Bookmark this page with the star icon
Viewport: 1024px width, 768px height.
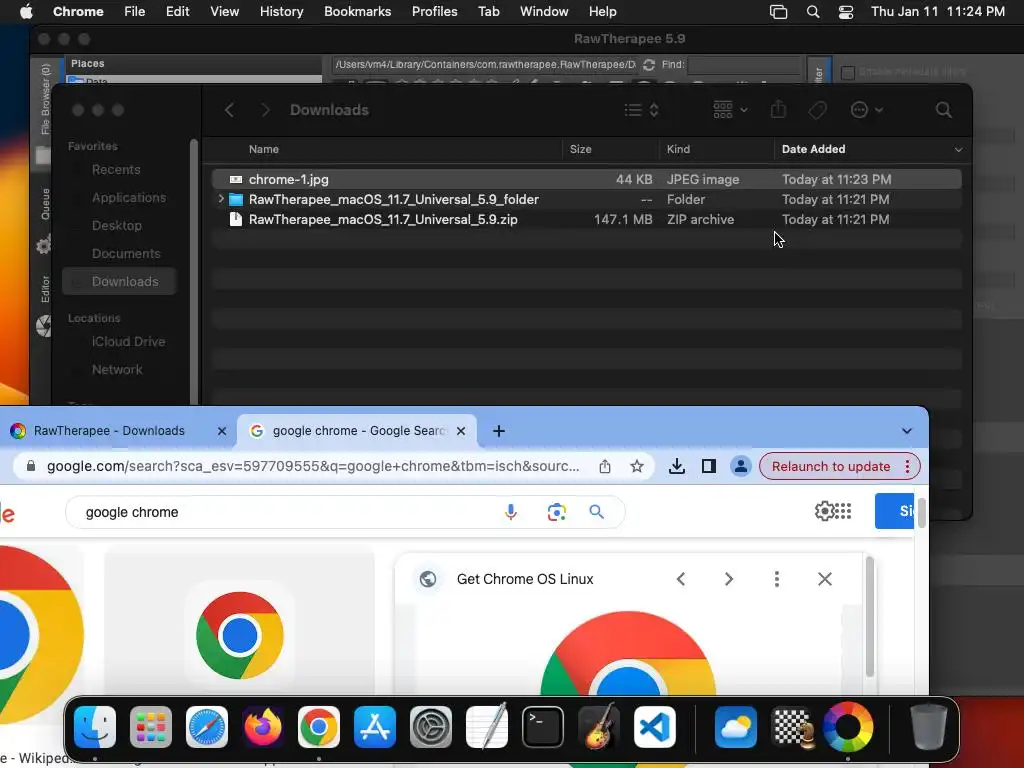click(637, 466)
